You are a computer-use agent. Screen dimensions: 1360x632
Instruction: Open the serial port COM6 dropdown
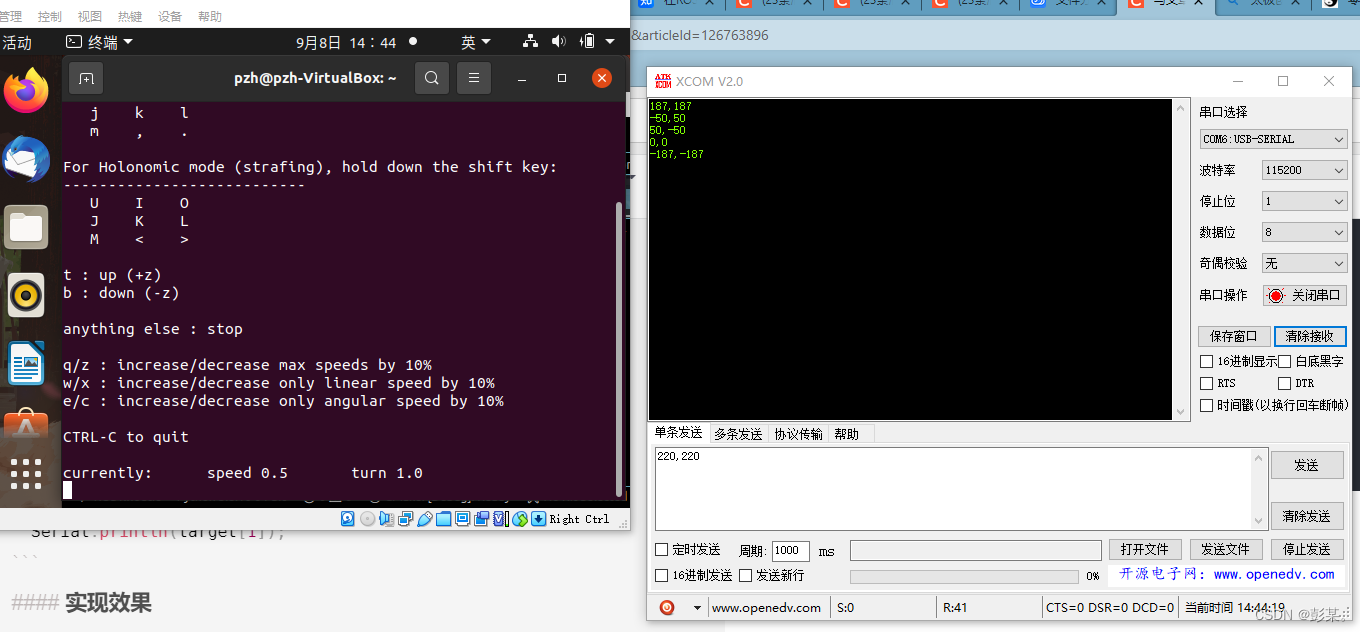coord(1274,139)
